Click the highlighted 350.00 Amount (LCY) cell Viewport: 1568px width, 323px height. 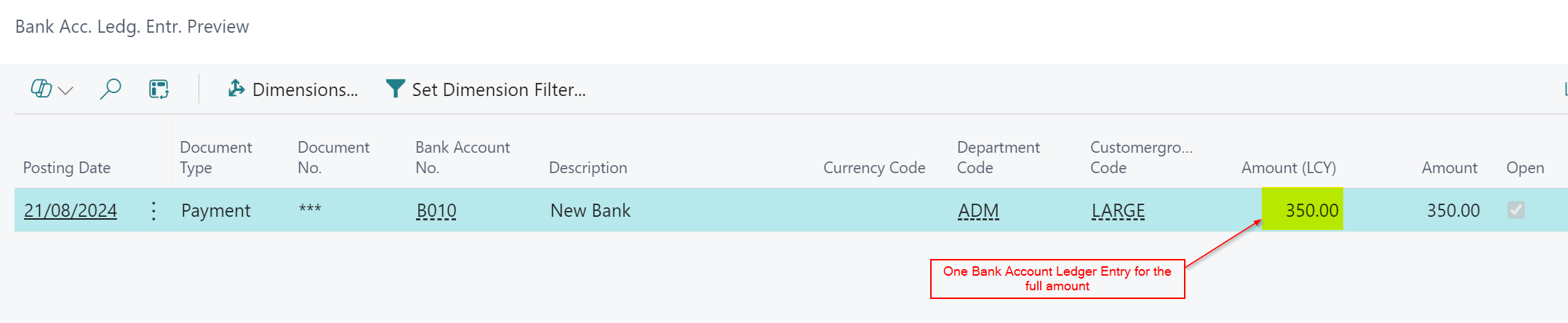pos(1303,210)
